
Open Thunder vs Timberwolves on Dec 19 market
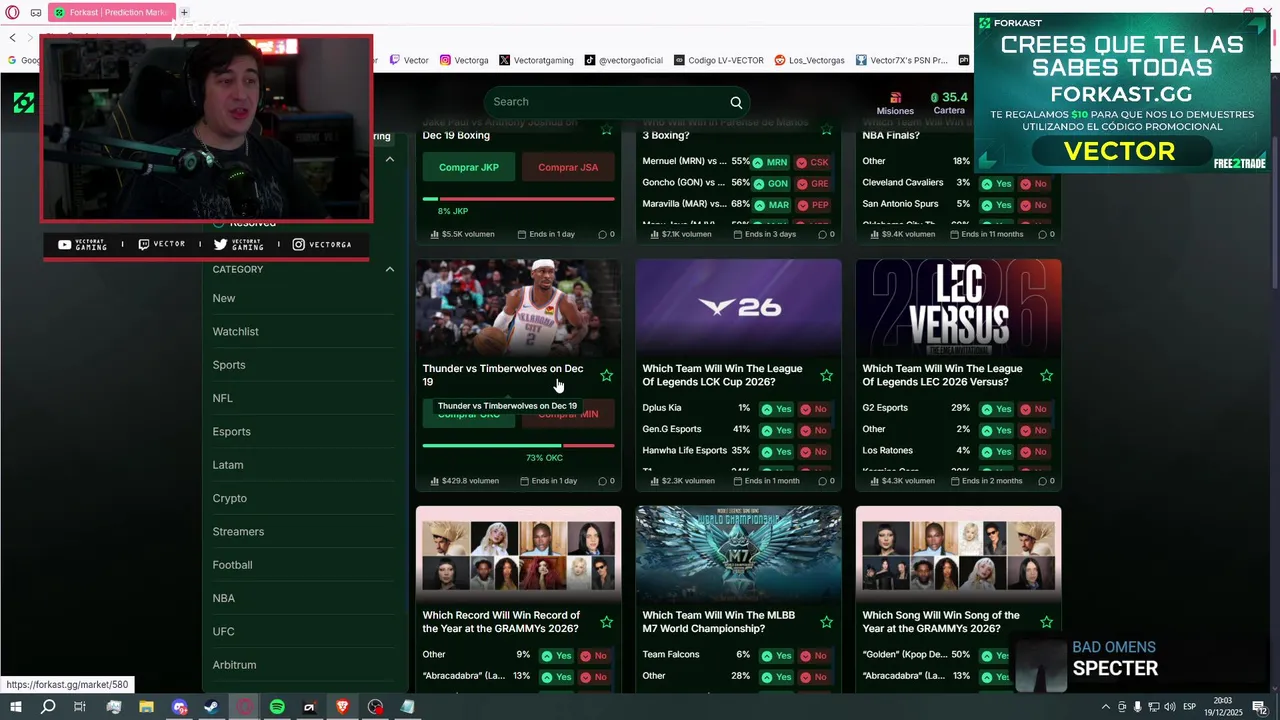(503, 375)
